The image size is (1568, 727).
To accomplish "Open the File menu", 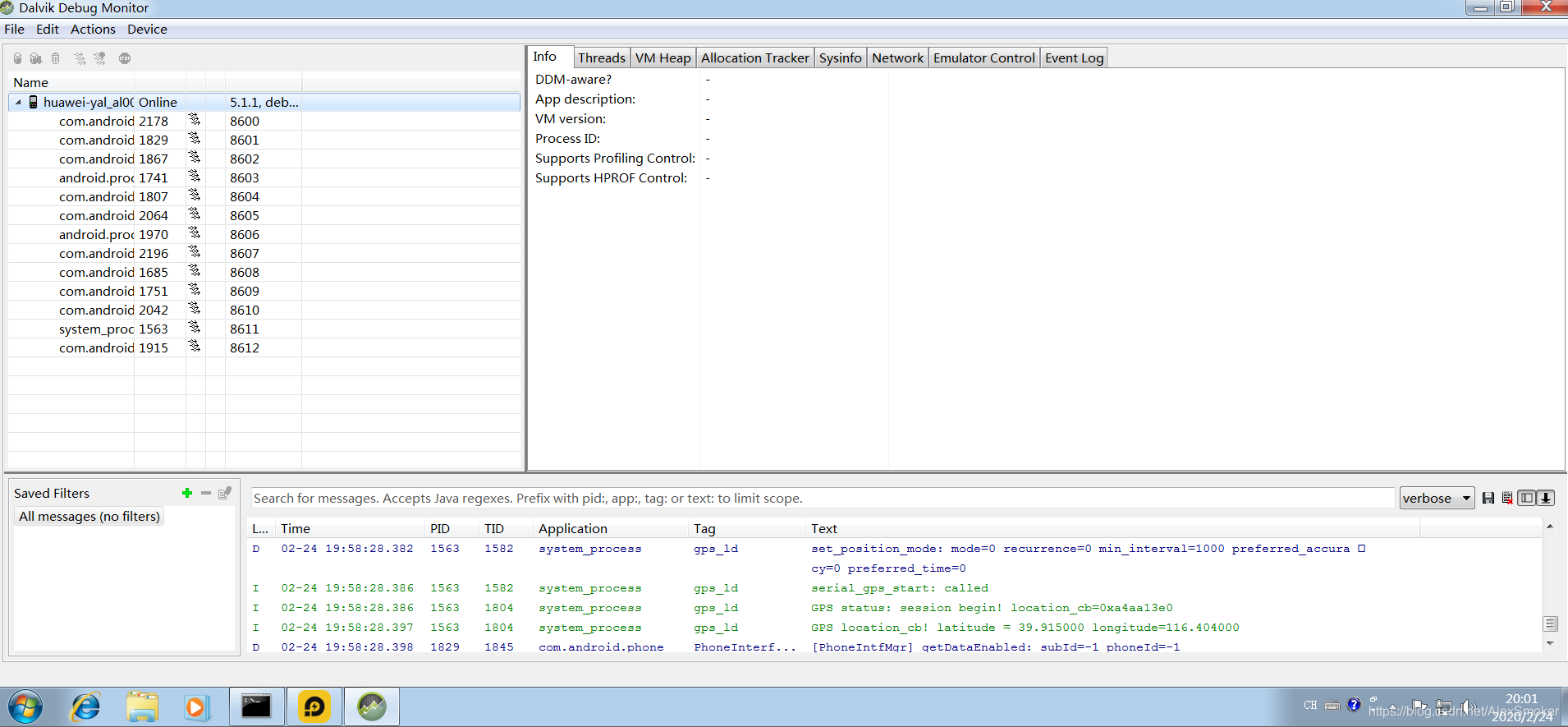I will [x=15, y=29].
